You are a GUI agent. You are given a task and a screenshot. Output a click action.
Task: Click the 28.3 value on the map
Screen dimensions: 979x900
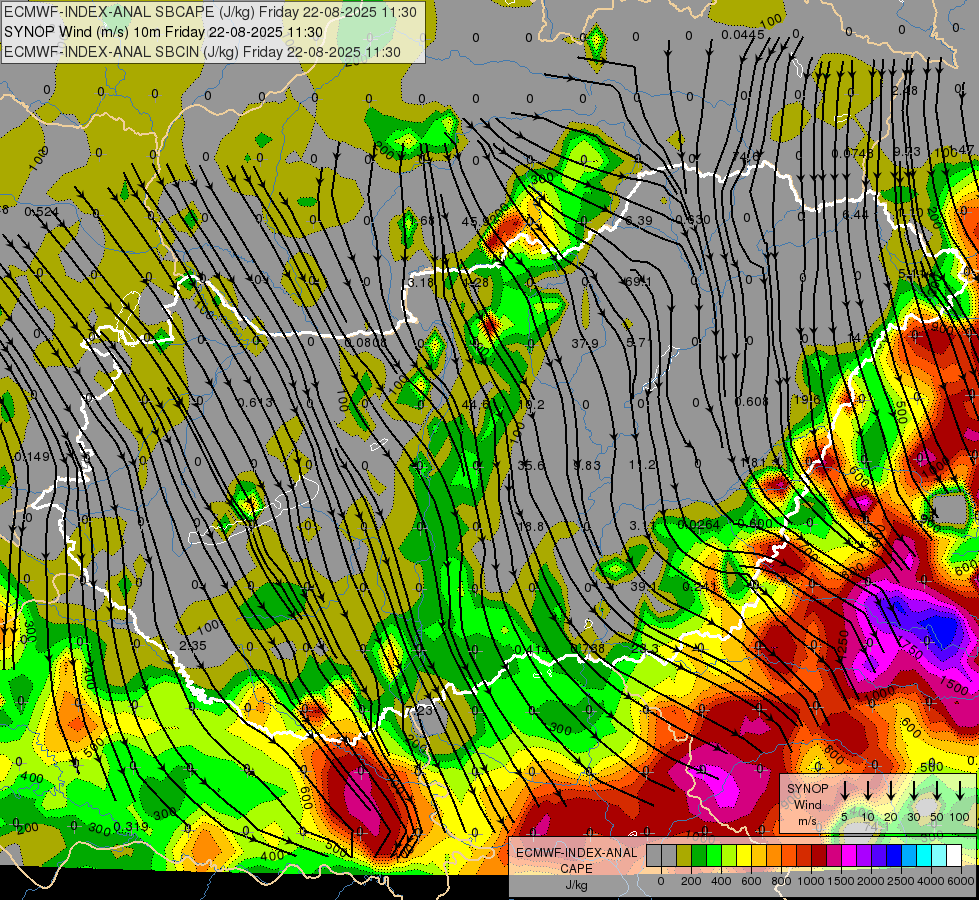[645, 649]
